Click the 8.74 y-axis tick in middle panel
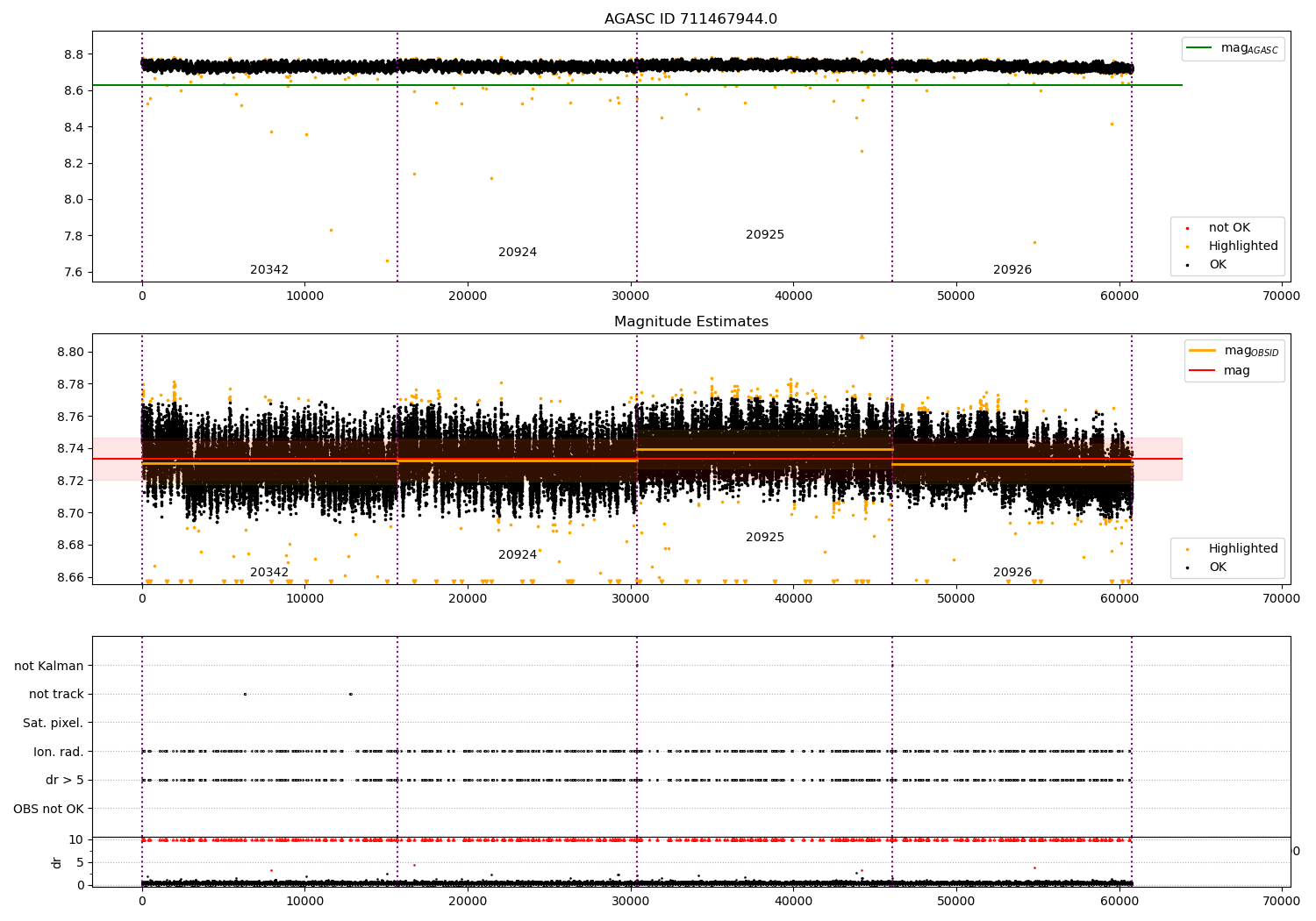The image size is (1316, 921). click(70, 449)
